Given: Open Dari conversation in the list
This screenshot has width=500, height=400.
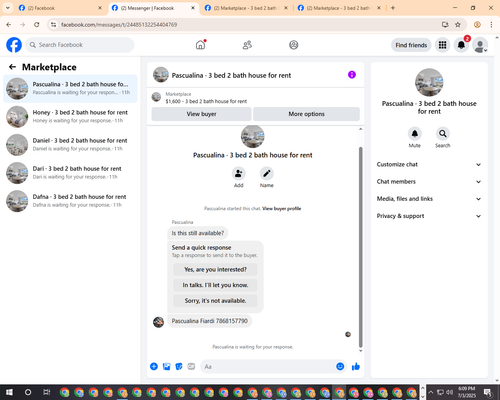Looking at the screenshot, I should point(70,173).
